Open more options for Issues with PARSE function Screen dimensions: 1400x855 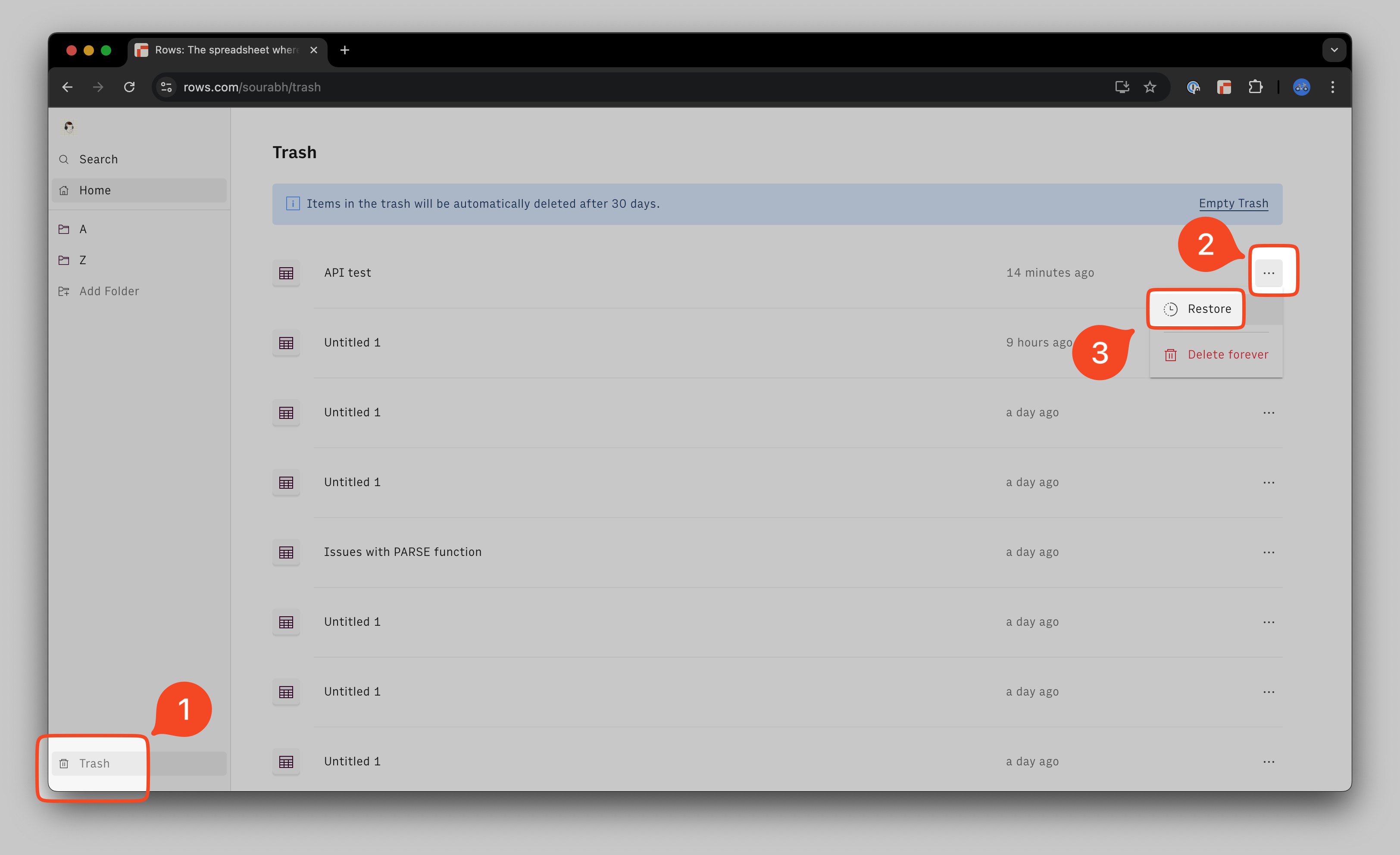tap(1268, 552)
